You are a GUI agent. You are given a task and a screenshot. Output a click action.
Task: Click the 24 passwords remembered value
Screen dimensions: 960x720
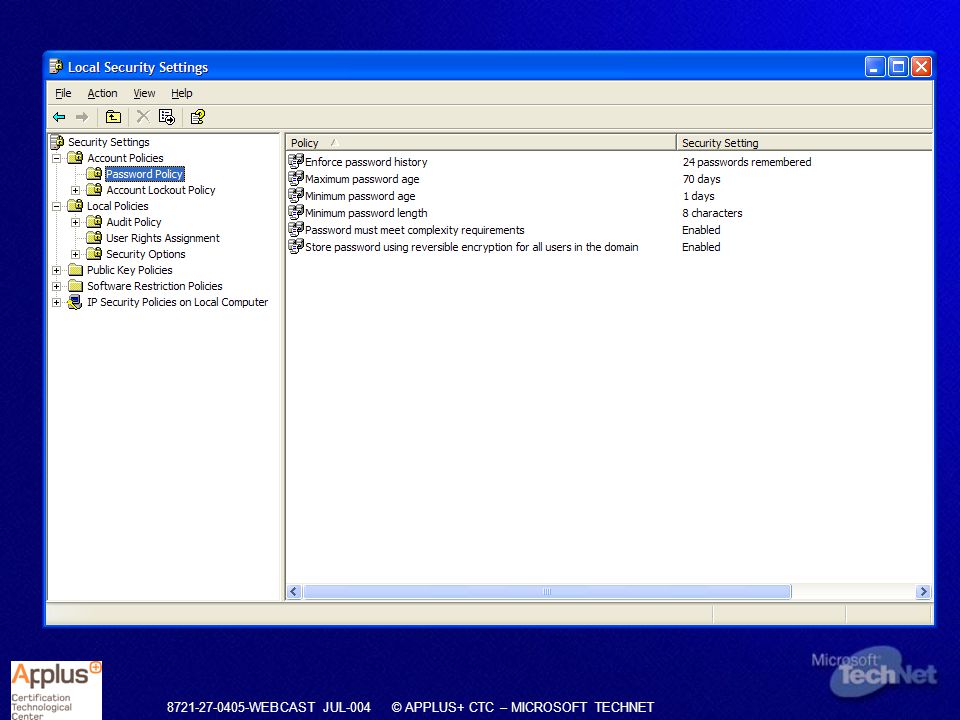747,162
